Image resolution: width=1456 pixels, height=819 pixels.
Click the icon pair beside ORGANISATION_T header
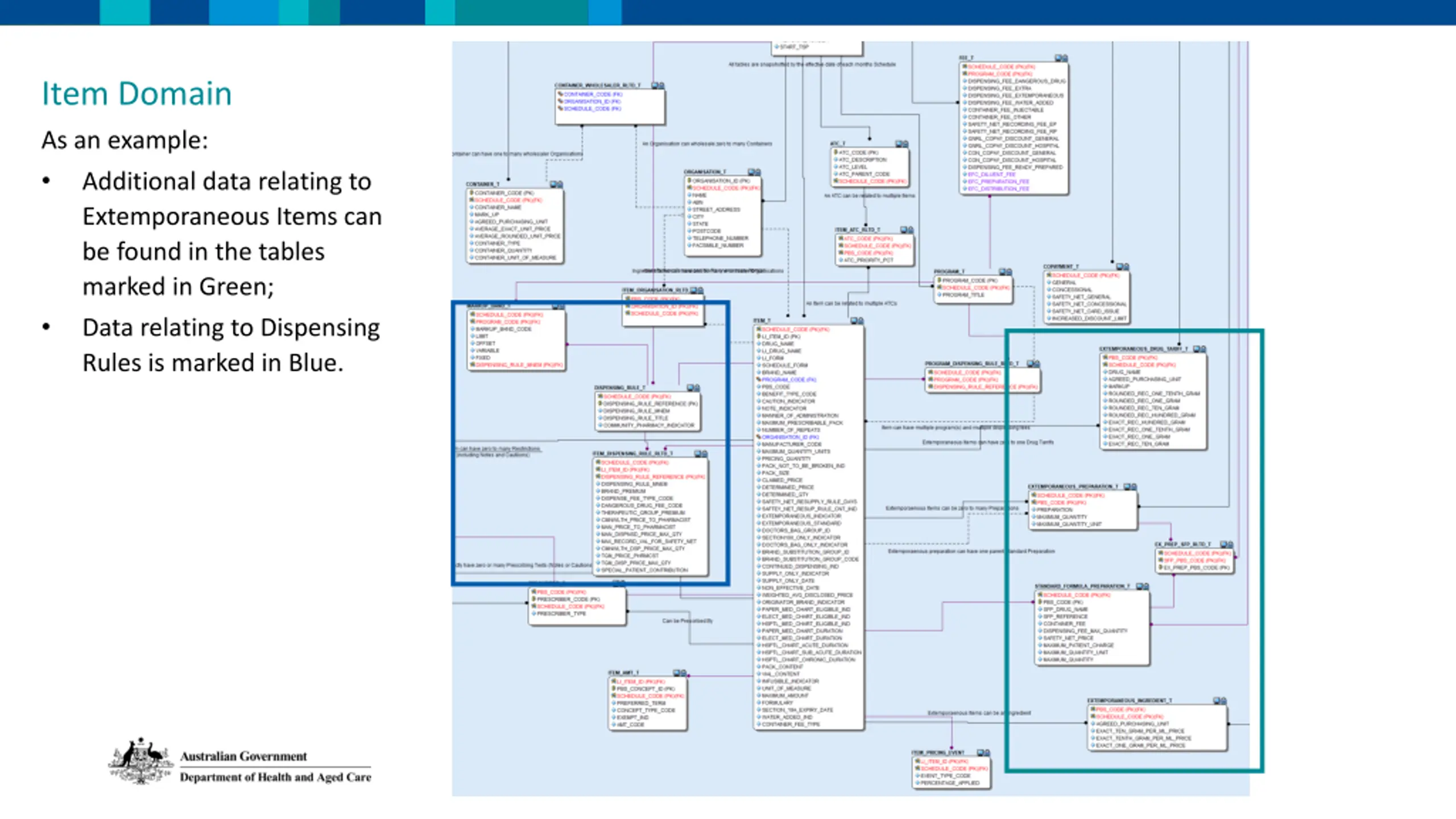[754, 172]
